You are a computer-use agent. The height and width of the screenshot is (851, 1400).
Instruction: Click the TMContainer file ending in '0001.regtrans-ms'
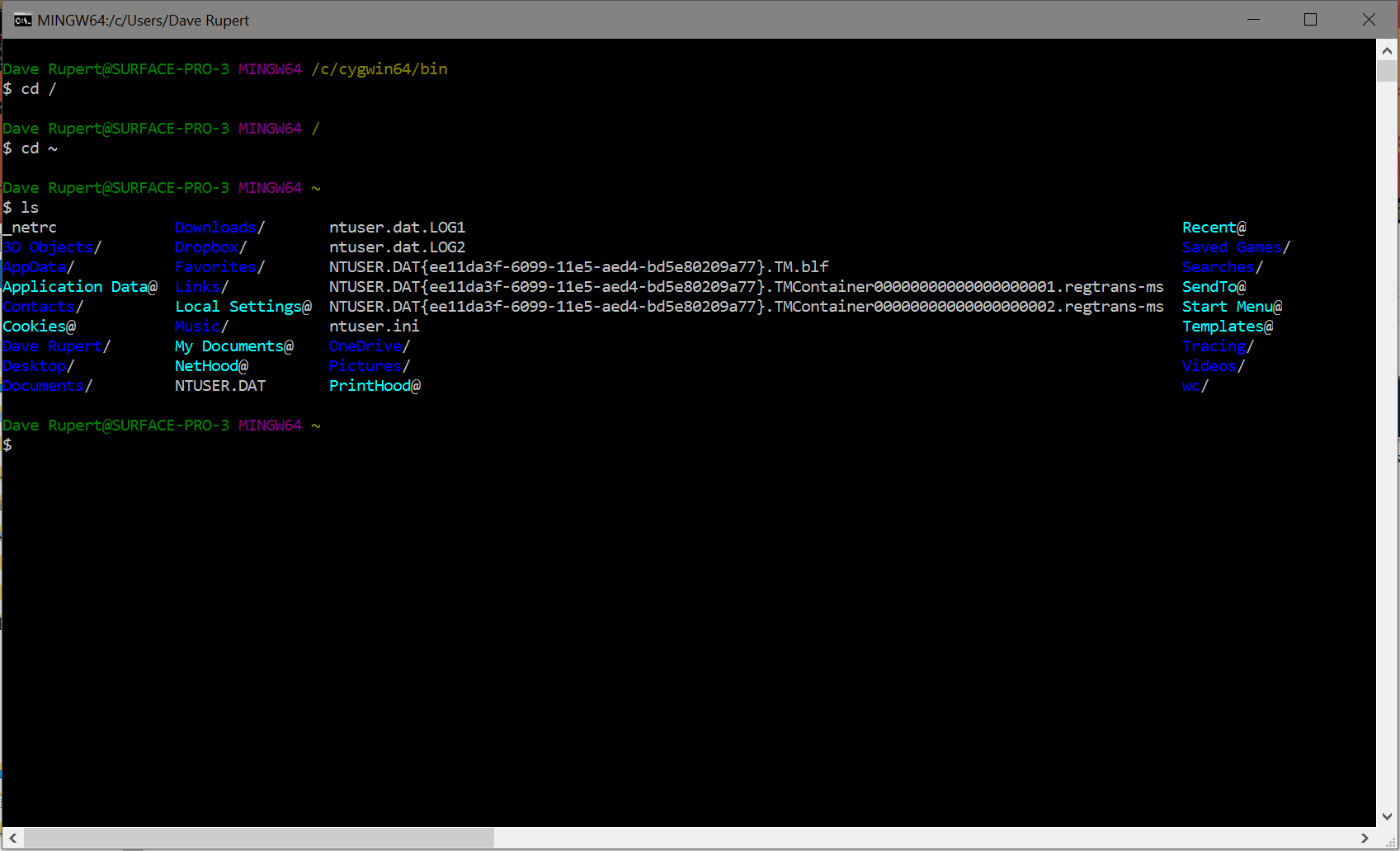pyautogui.click(x=747, y=287)
